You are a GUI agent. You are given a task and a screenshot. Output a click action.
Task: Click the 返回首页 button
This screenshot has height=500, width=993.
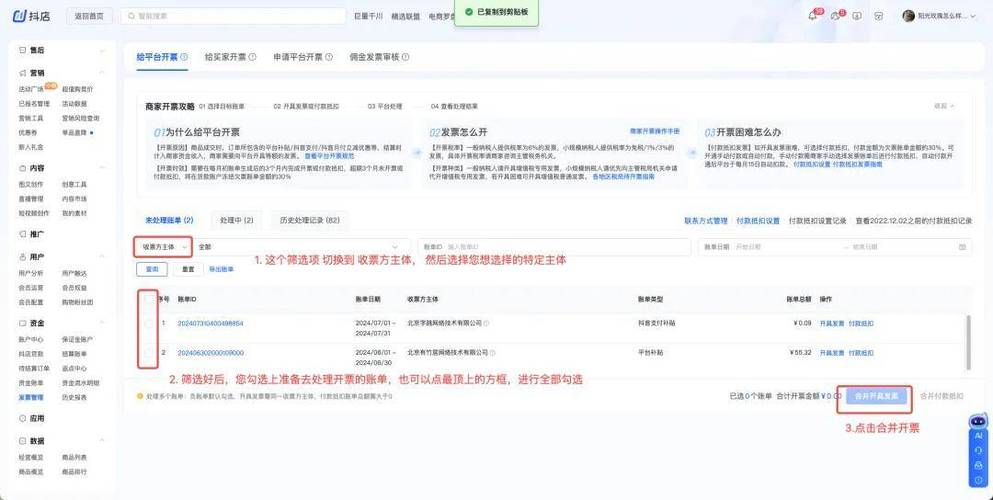tap(89, 16)
